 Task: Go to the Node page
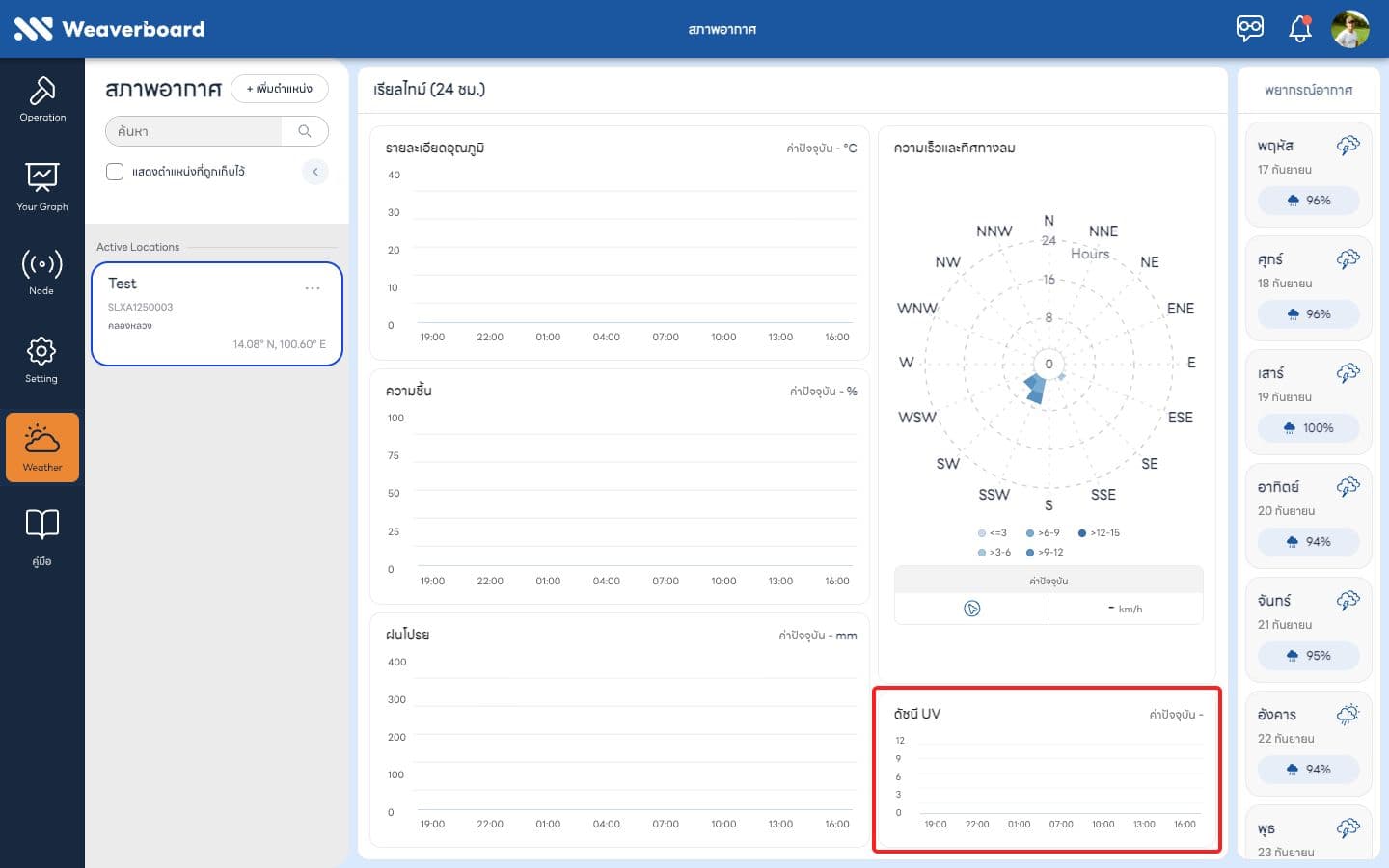(42, 272)
